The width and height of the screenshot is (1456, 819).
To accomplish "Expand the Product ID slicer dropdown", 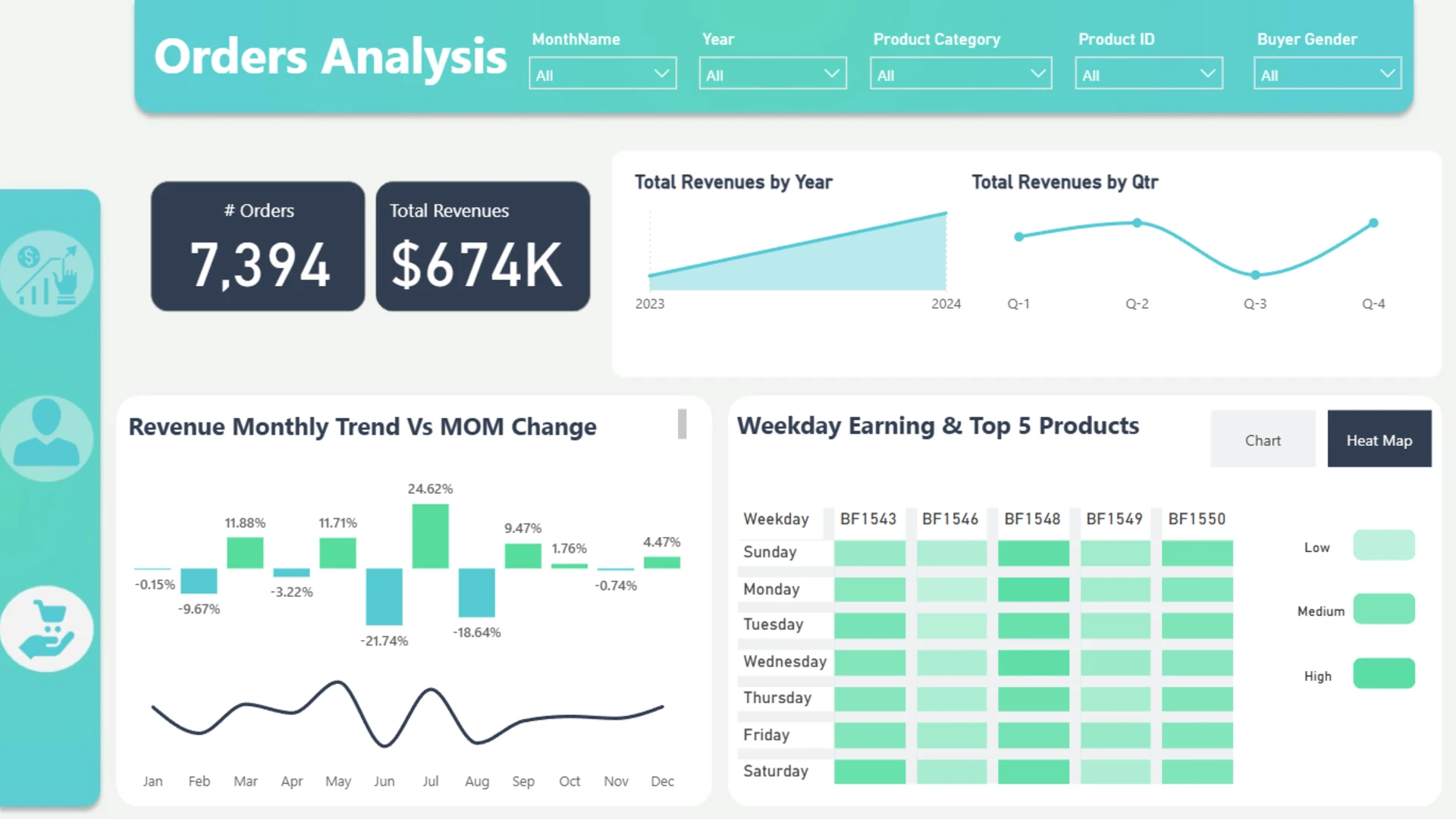I will pyautogui.click(x=1149, y=74).
